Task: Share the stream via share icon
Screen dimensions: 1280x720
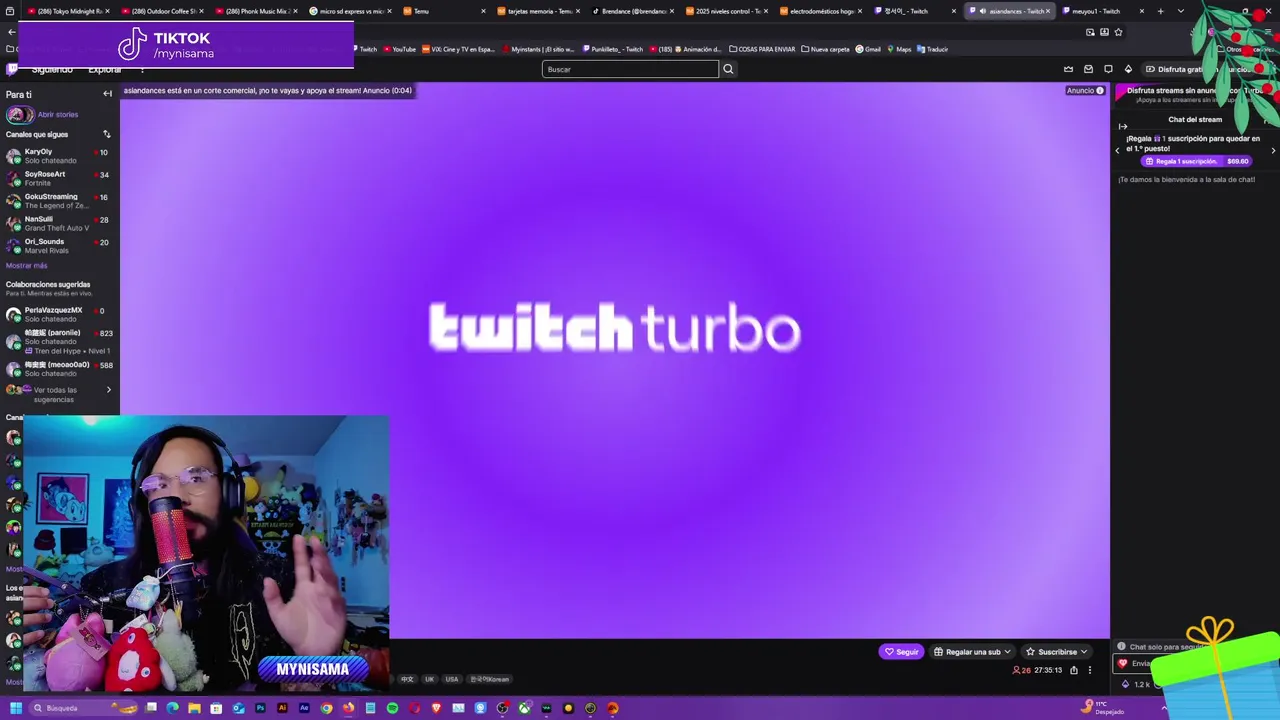Action: coord(1074,670)
